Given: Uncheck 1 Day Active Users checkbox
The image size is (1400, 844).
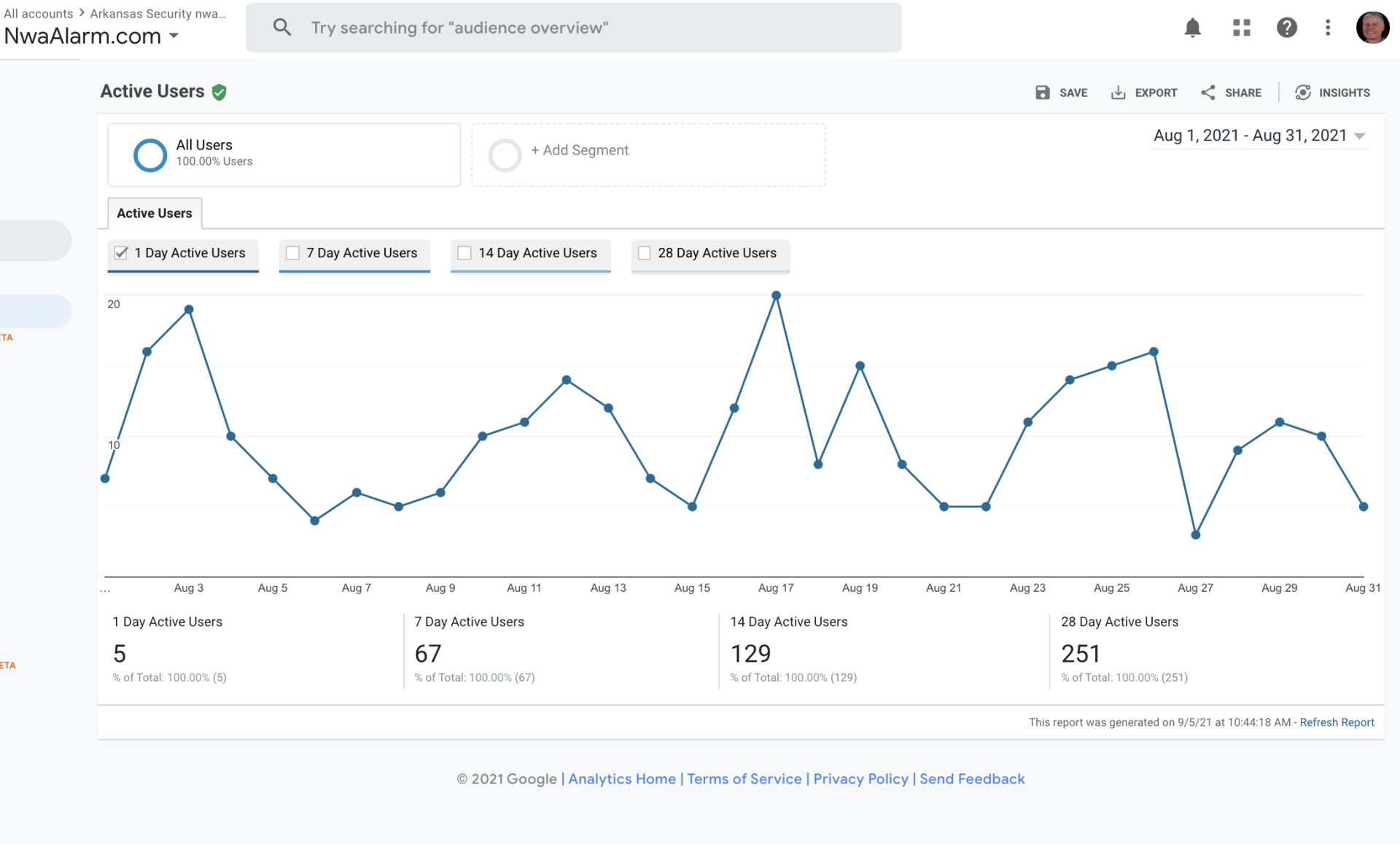Looking at the screenshot, I should [121, 253].
